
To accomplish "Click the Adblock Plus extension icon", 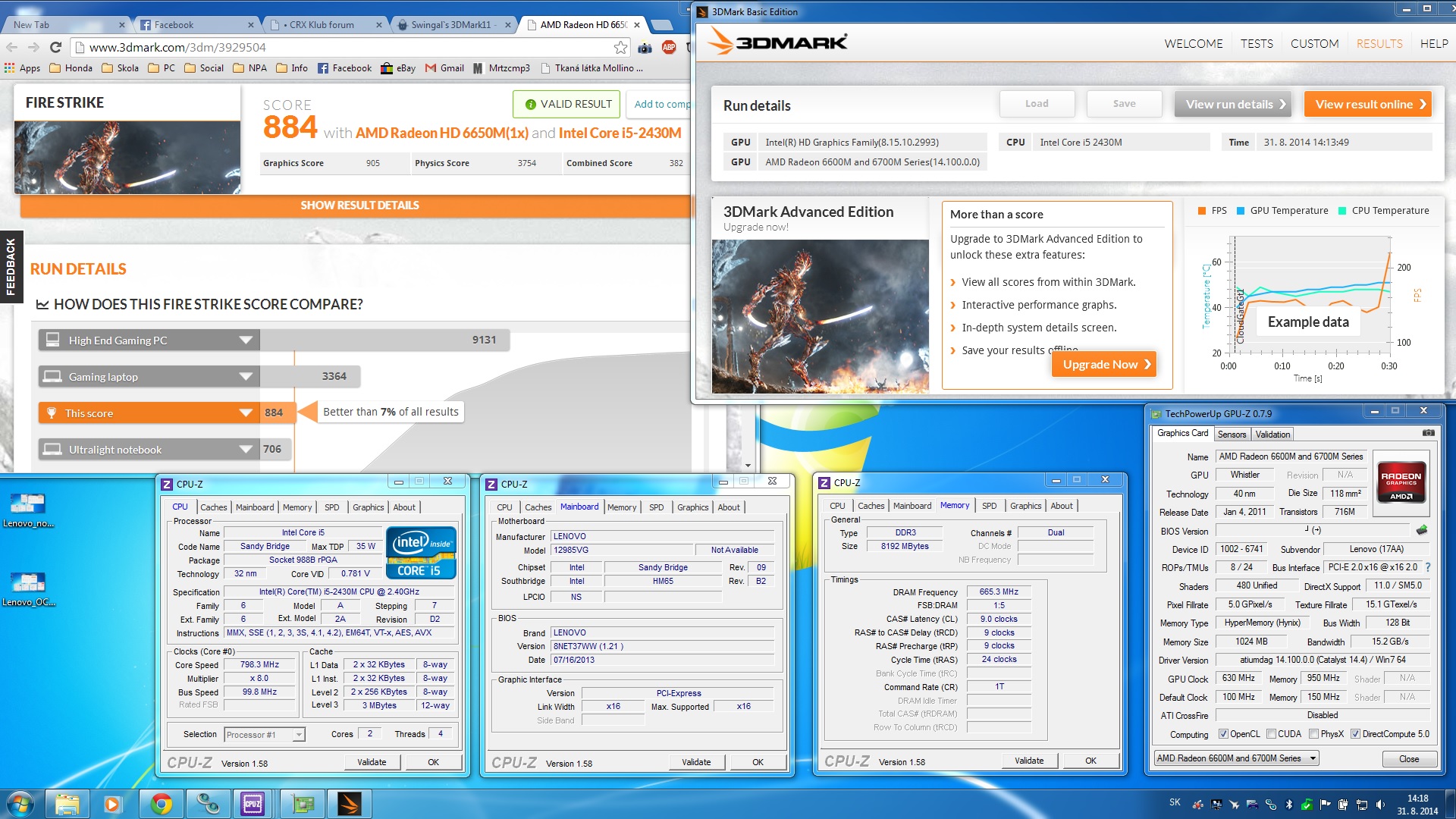I will click(x=668, y=47).
